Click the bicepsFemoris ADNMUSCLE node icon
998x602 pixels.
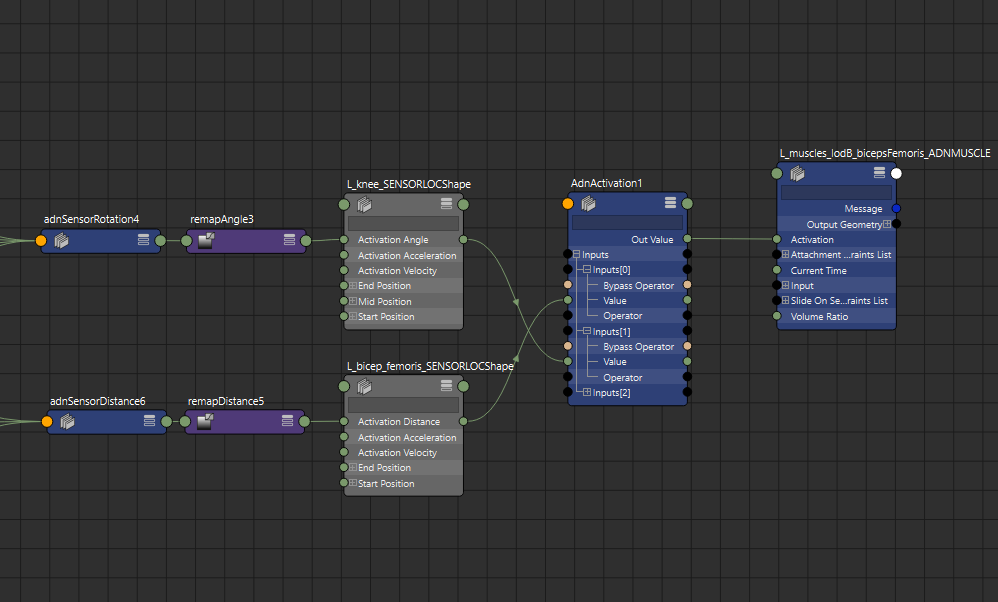pyautogui.click(x=799, y=173)
